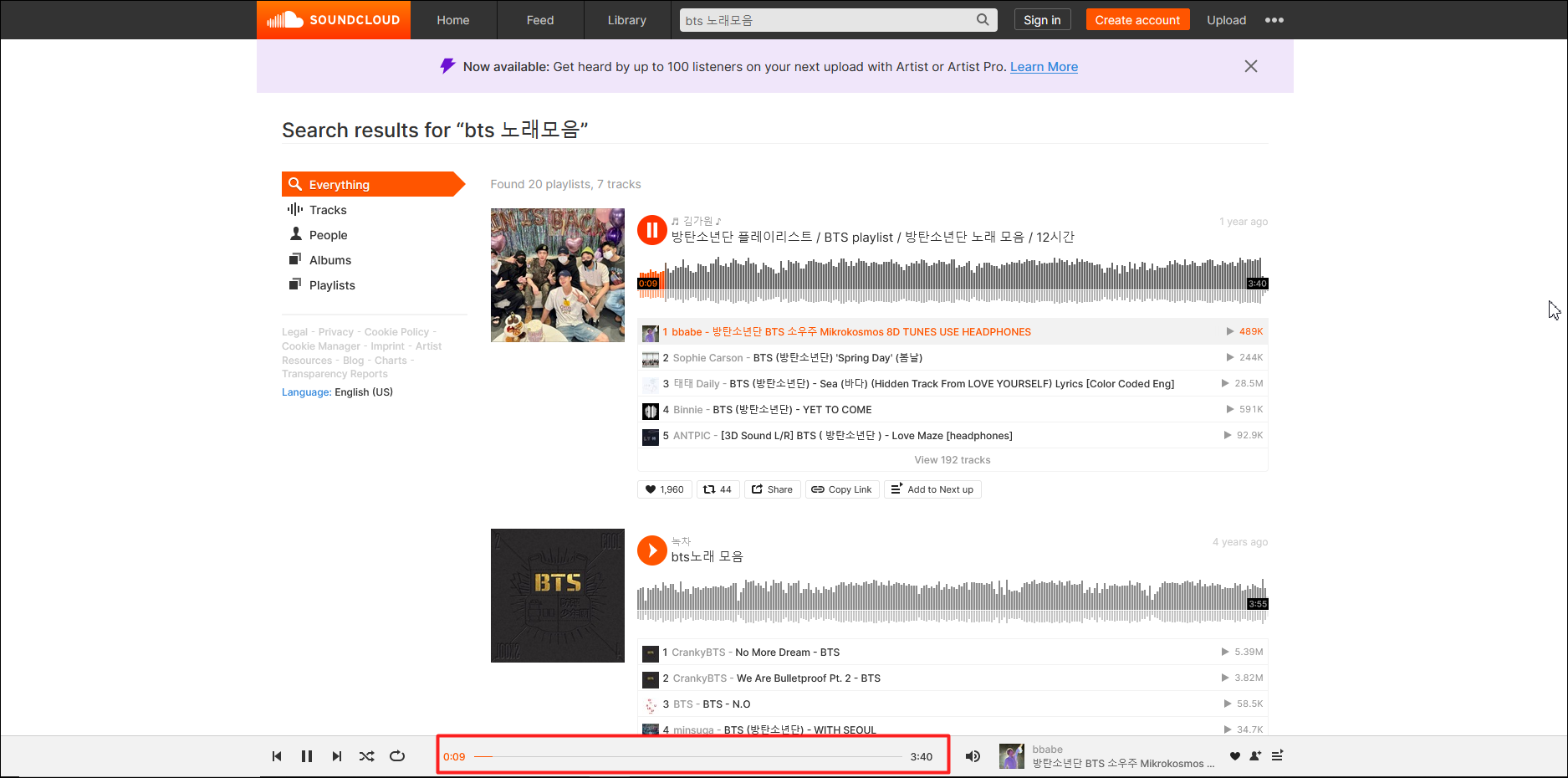1568x778 pixels.
Task: Skip to next track in player bar
Action: (x=337, y=756)
